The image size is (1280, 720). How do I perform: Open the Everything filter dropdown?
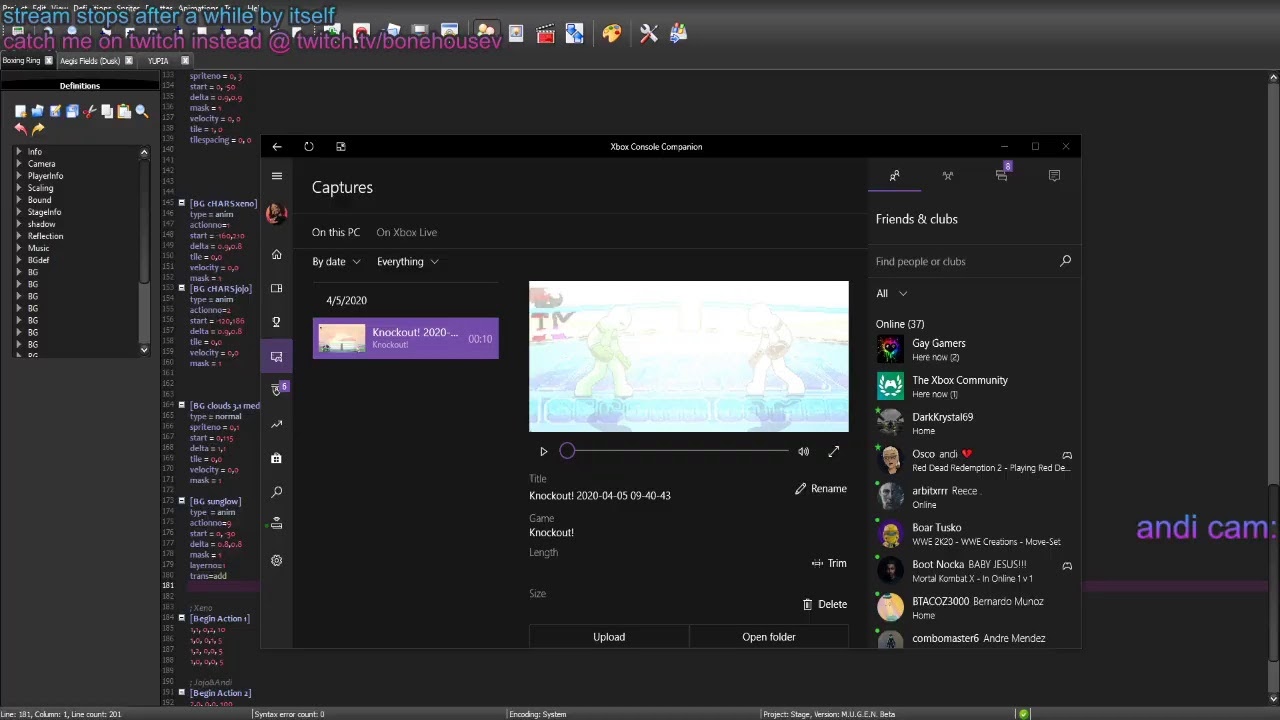coord(408,262)
